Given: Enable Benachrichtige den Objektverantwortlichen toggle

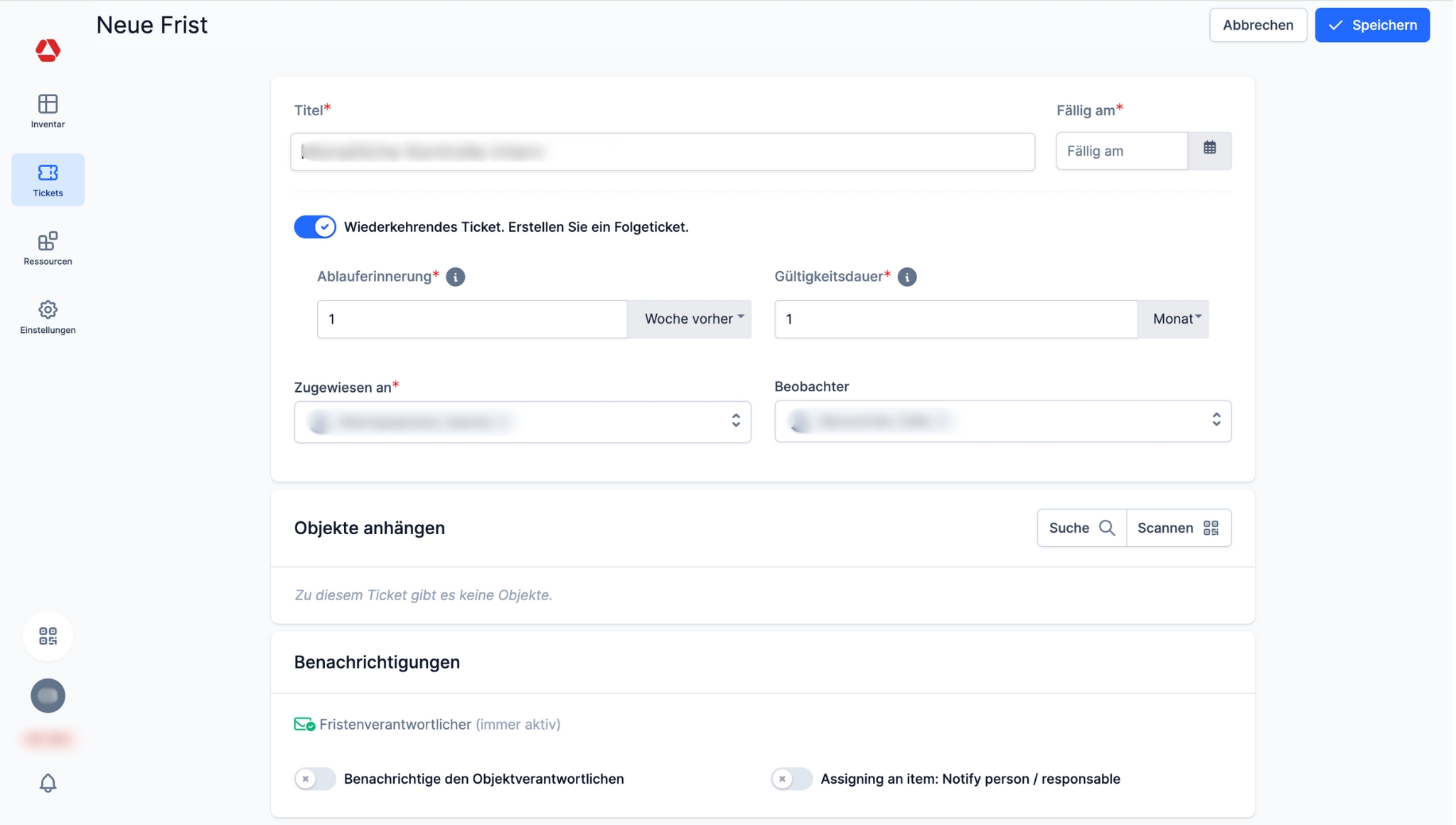Looking at the screenshot, I should click(x=315, y=779).
